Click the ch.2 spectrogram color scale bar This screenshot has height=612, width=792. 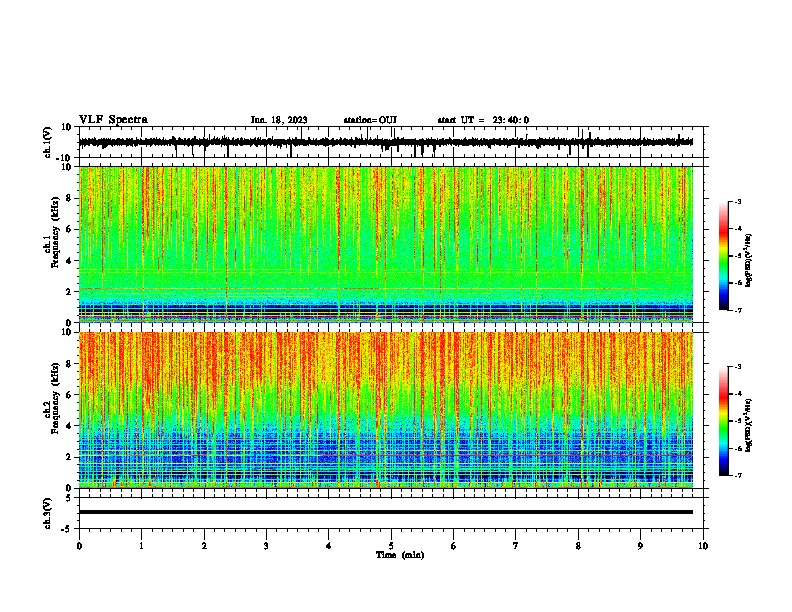[x=723, y=421]
